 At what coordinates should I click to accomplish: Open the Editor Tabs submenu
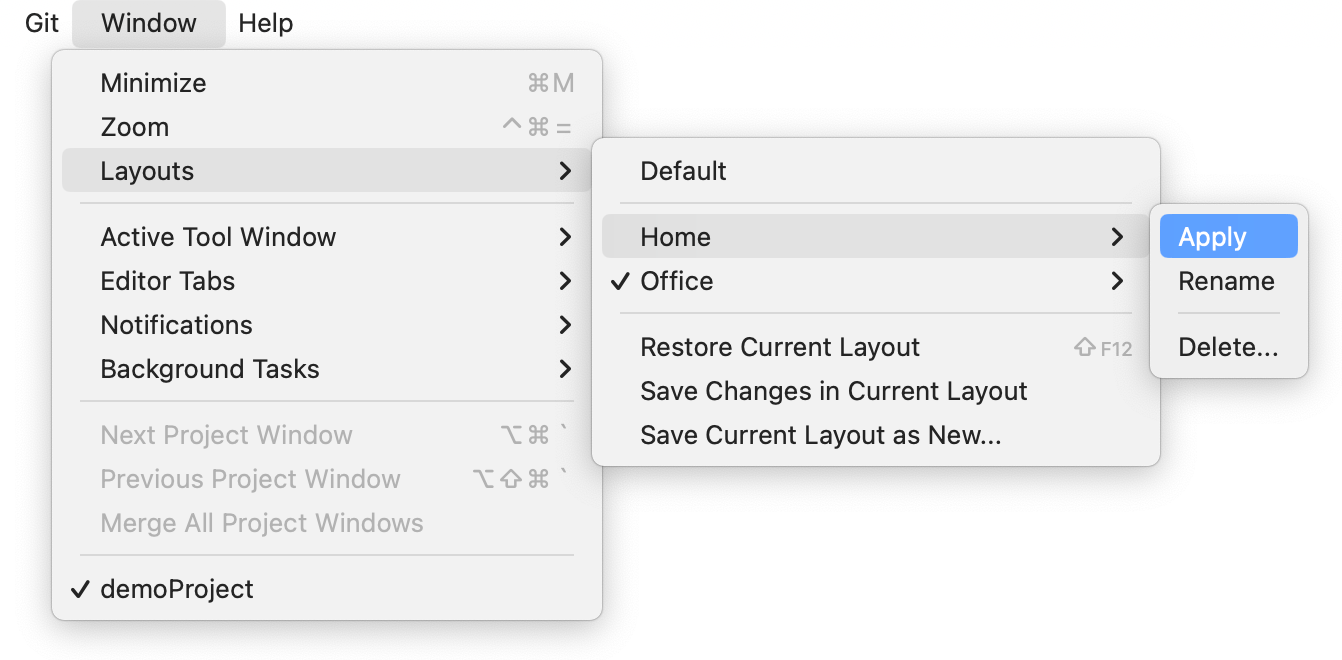tap(168, 281)
